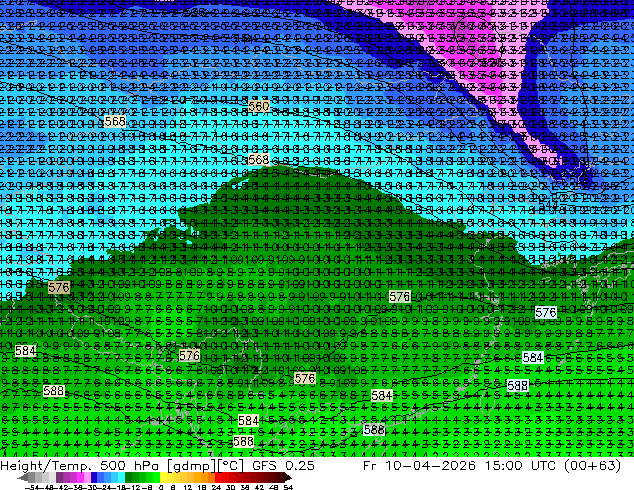This screenshot has height=490, width=634.
Task: Click the 568 label directly below 560
Action: pos(259,160)
